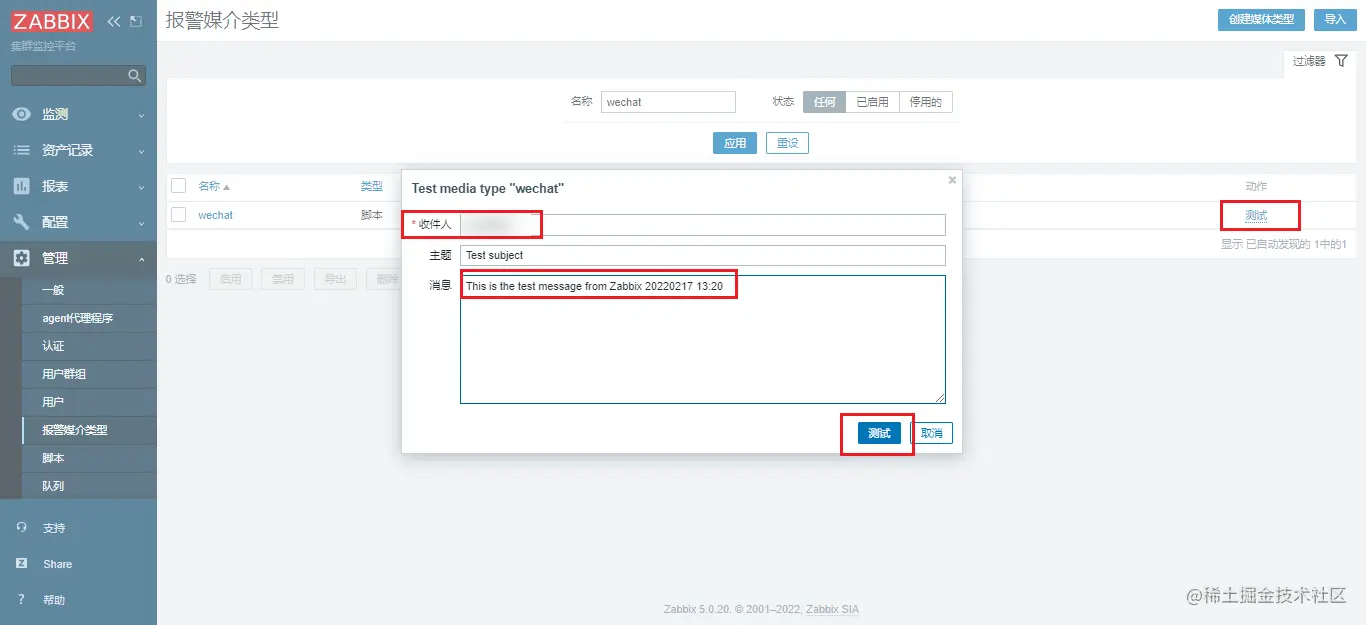Click the hide sidebar icon
Screen dimensions: 1366x625
tap(136, 21)
